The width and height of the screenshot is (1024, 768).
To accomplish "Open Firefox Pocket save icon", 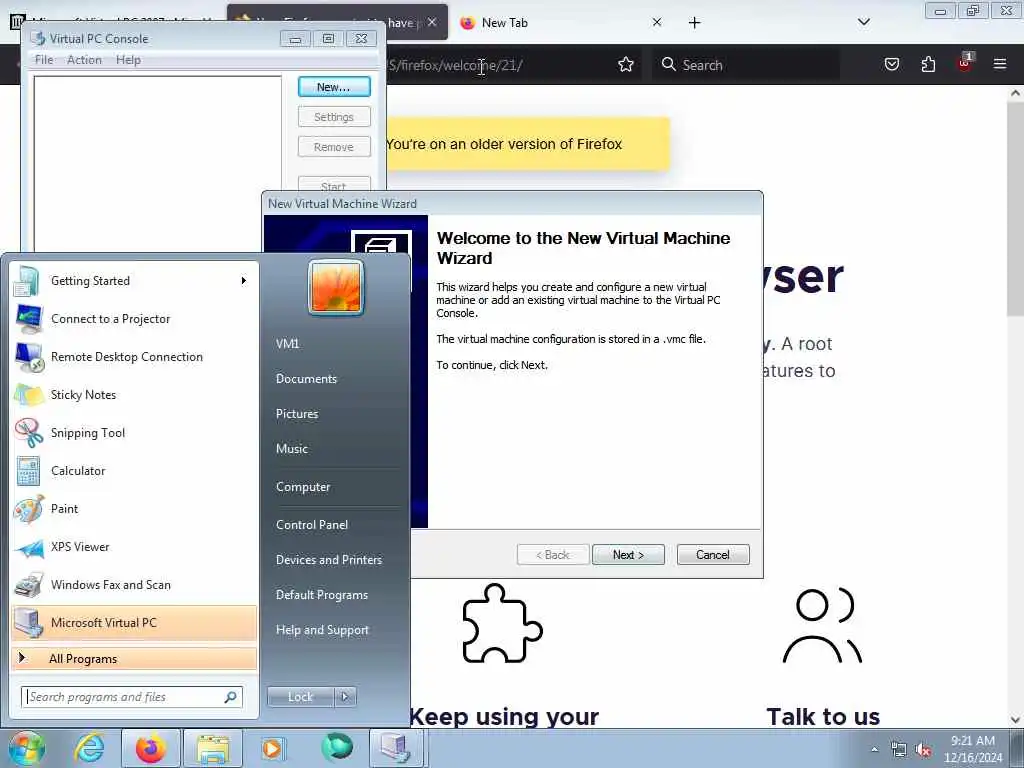I will [891, 65].
